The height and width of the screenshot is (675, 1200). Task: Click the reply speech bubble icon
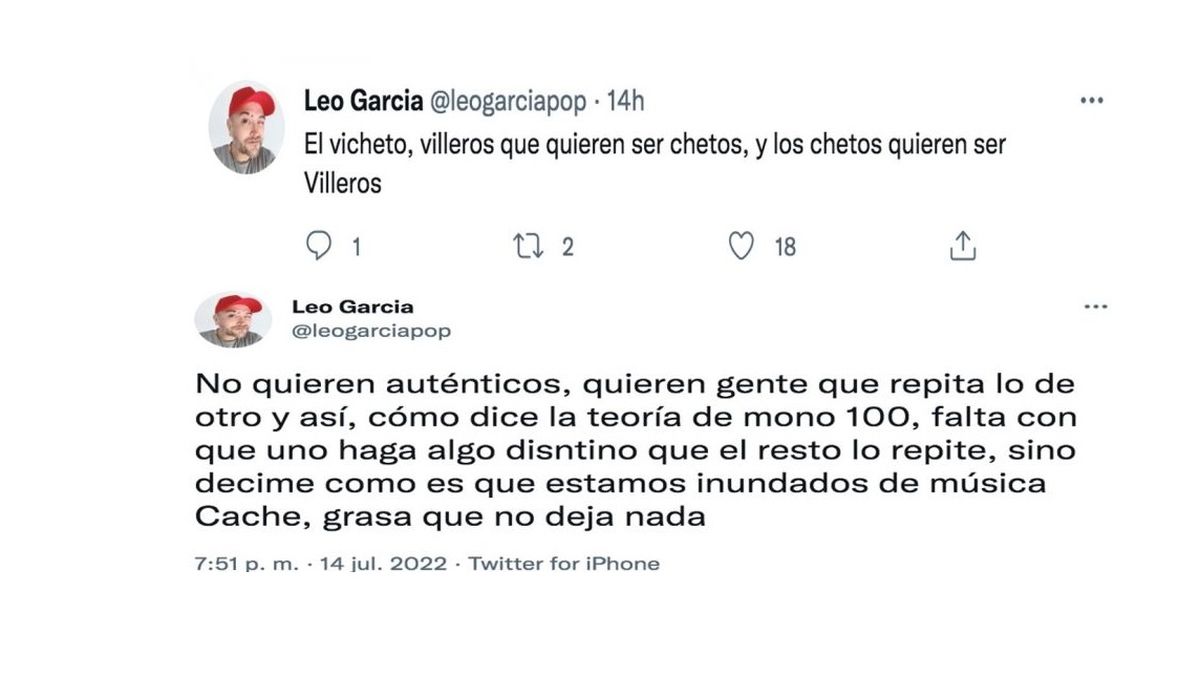click(317, 246)
